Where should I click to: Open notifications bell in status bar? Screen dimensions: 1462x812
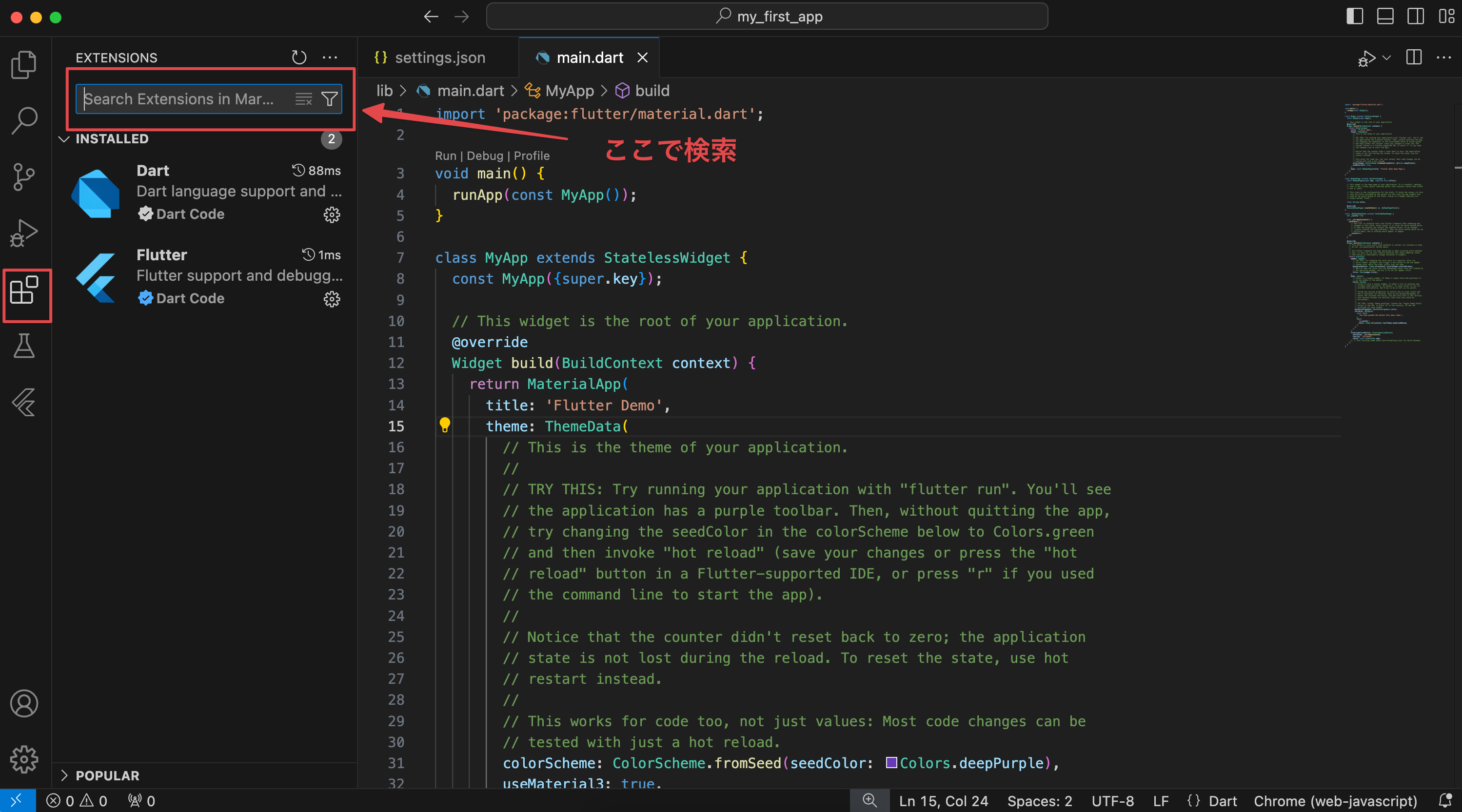1446,801
